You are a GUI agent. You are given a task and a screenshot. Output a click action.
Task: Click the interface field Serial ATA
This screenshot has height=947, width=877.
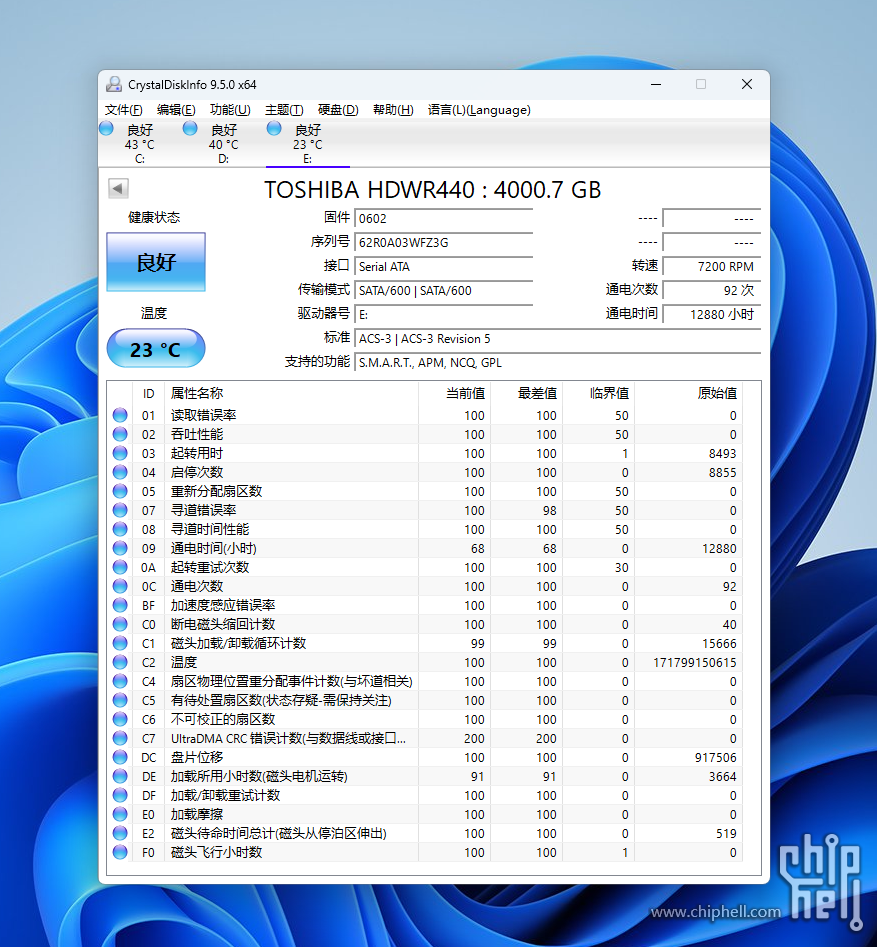click(x=444, y=266)
